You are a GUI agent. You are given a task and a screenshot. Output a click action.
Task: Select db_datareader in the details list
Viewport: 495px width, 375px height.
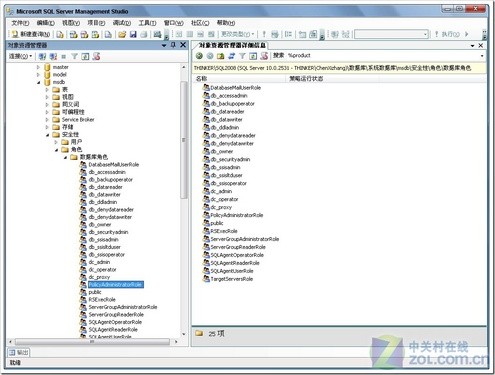[227, 112]
